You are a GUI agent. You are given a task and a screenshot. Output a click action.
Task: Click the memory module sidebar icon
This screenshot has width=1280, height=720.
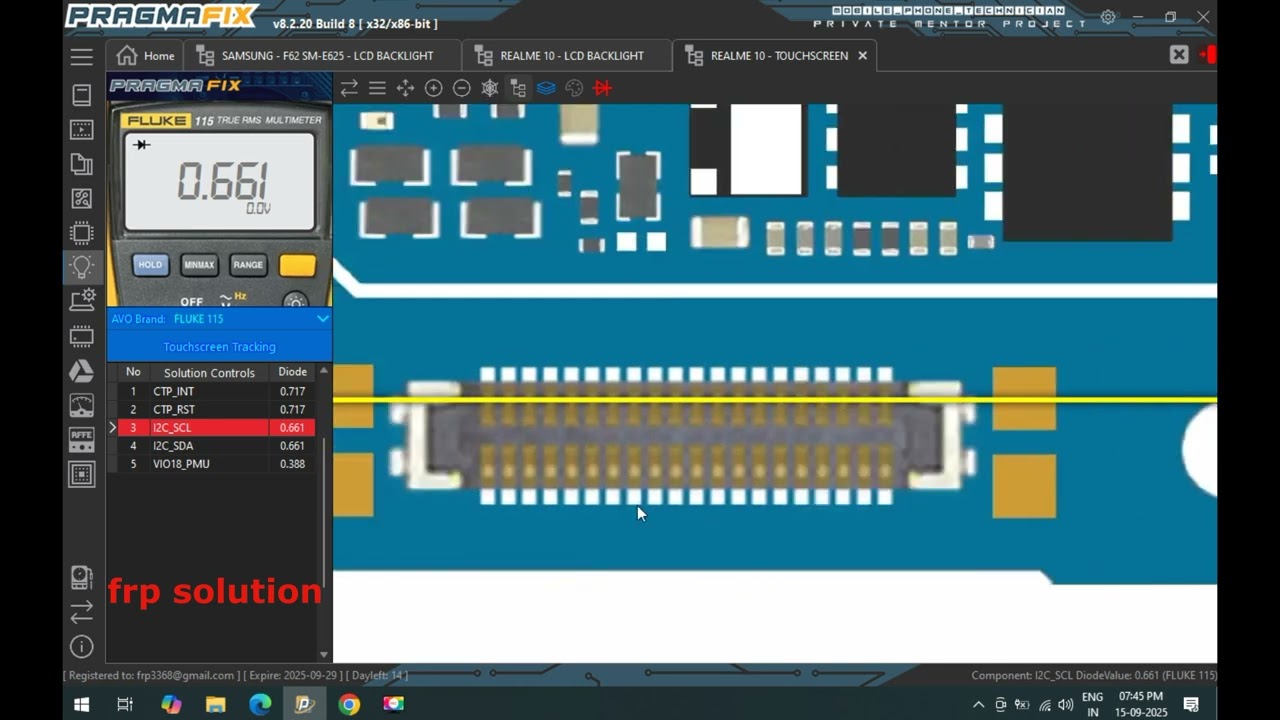tap(82, 336)
